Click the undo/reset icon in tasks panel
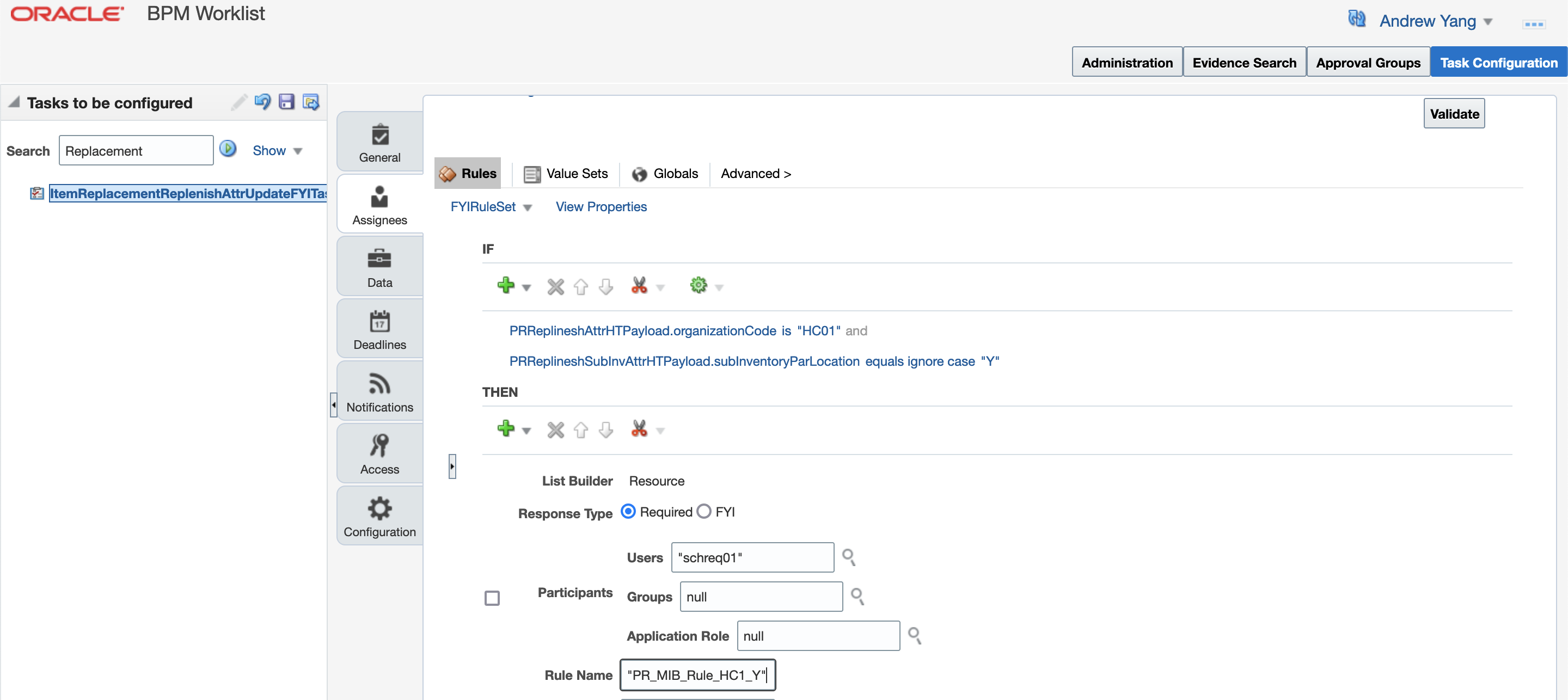 tap(262, 102)
